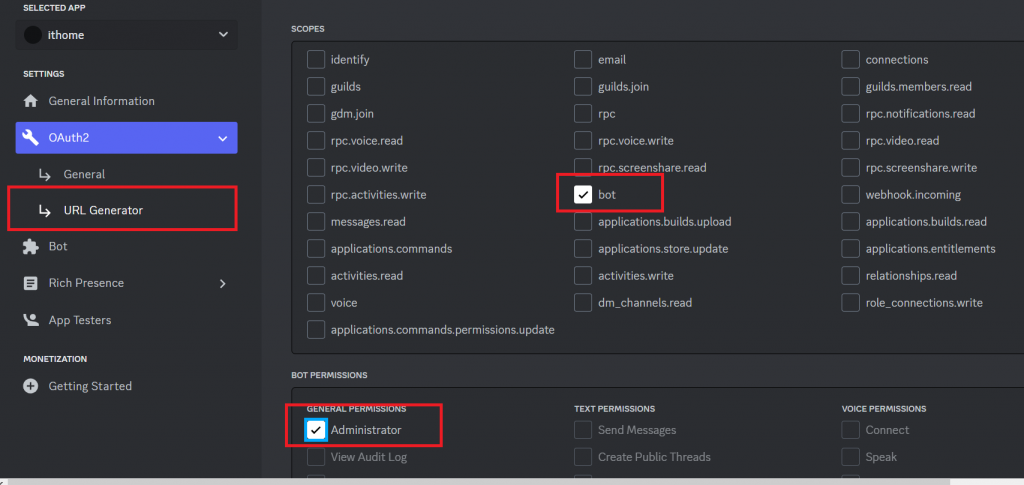Expand the Rich Presence submenu arrow
The image size is (1024, 485).
[223, 283]
